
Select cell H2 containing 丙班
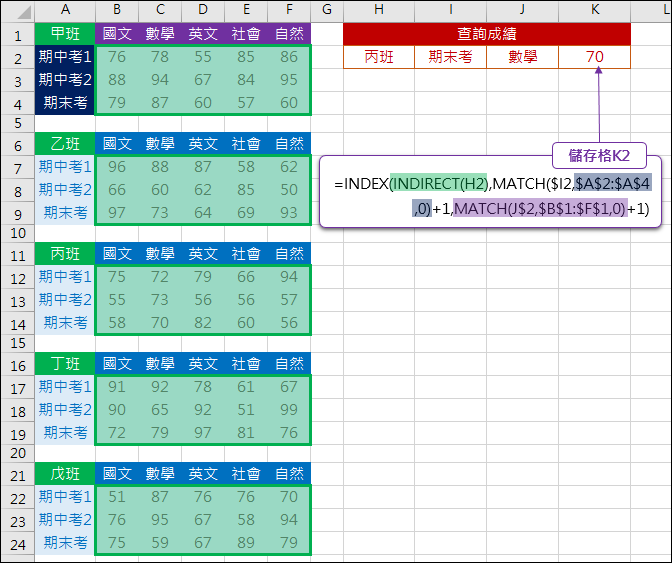[x=379, y=57]
